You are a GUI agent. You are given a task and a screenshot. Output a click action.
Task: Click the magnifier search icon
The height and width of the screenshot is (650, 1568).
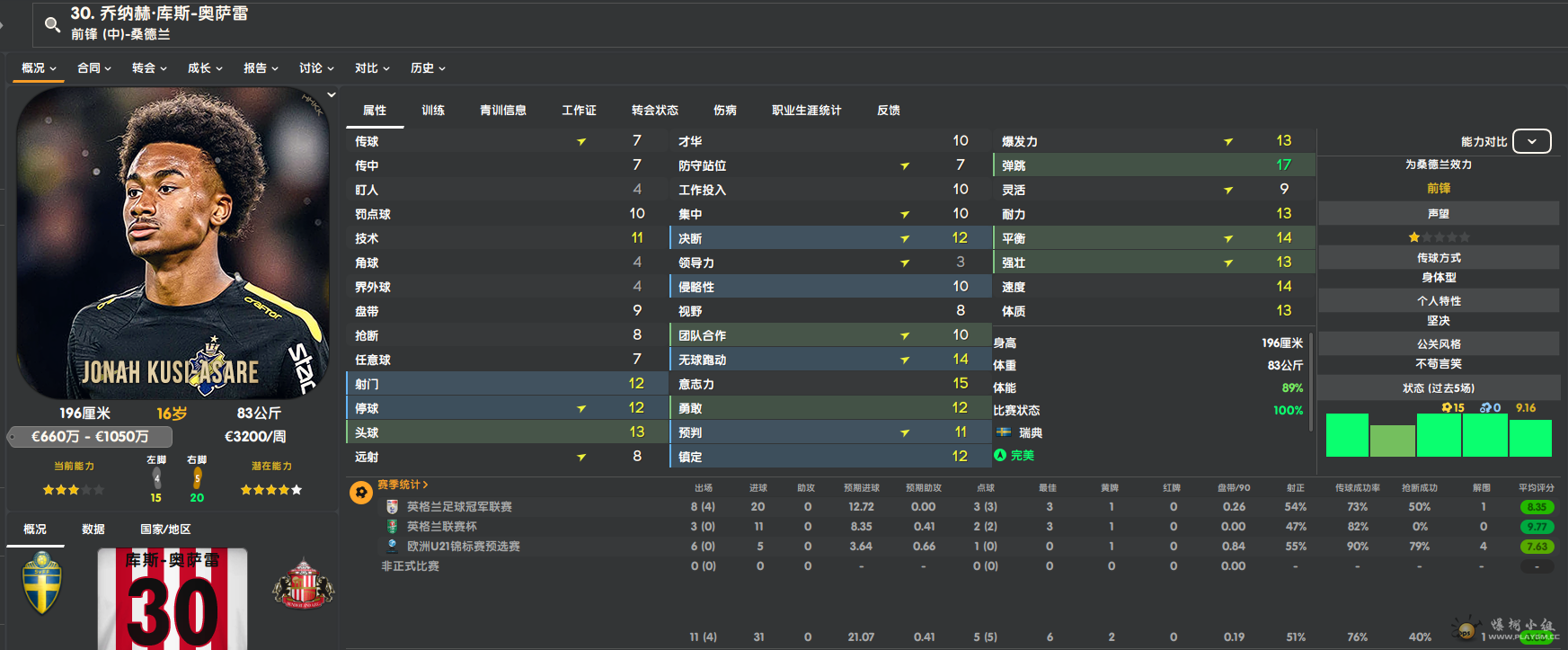[52, 24]
